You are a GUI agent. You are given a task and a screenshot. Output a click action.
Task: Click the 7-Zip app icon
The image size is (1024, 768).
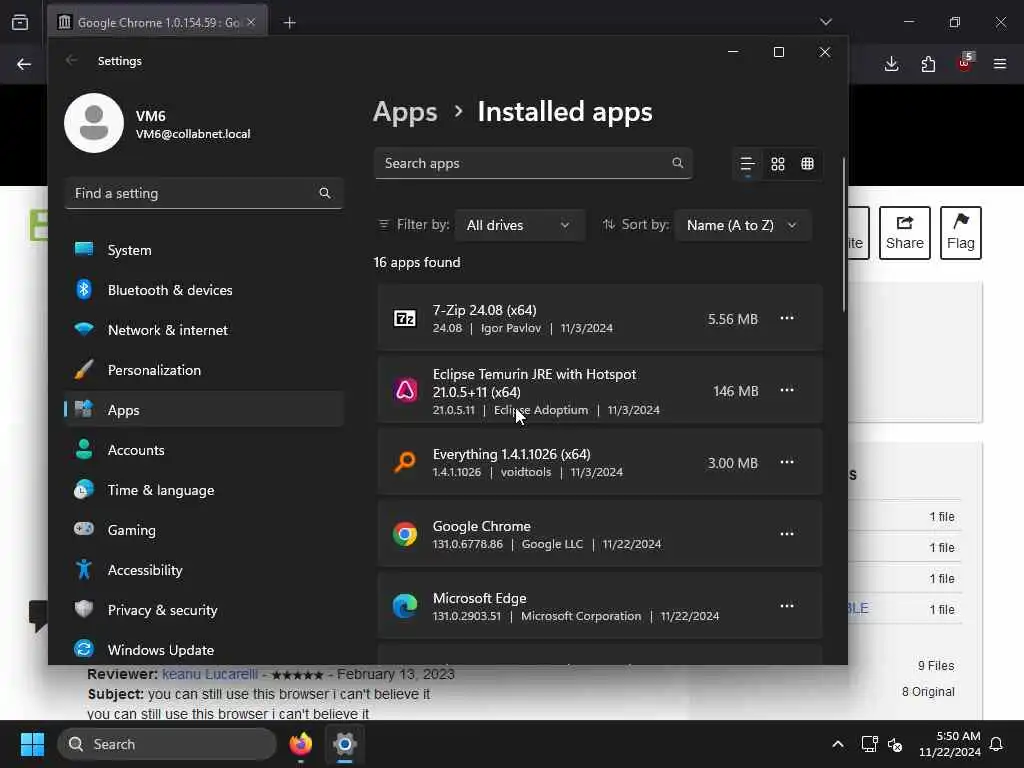405,318
